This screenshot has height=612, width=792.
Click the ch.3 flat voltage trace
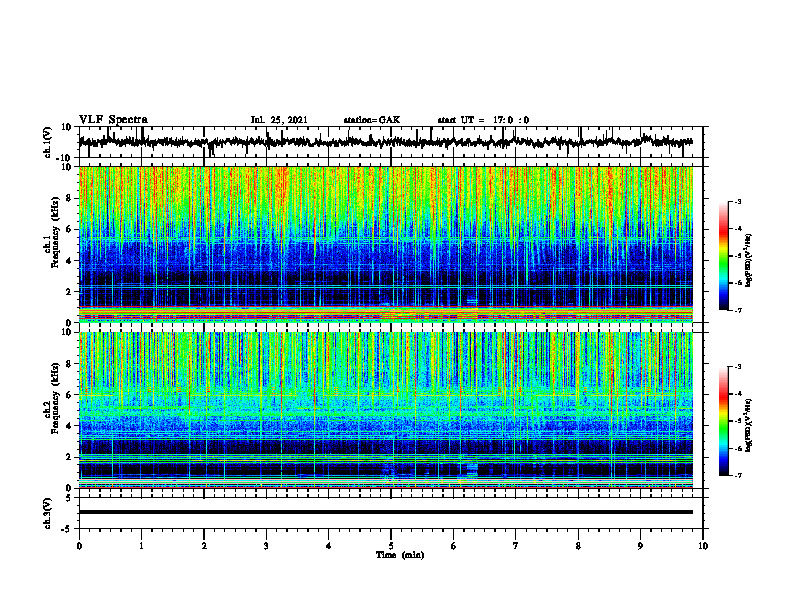tap(386, 512)
